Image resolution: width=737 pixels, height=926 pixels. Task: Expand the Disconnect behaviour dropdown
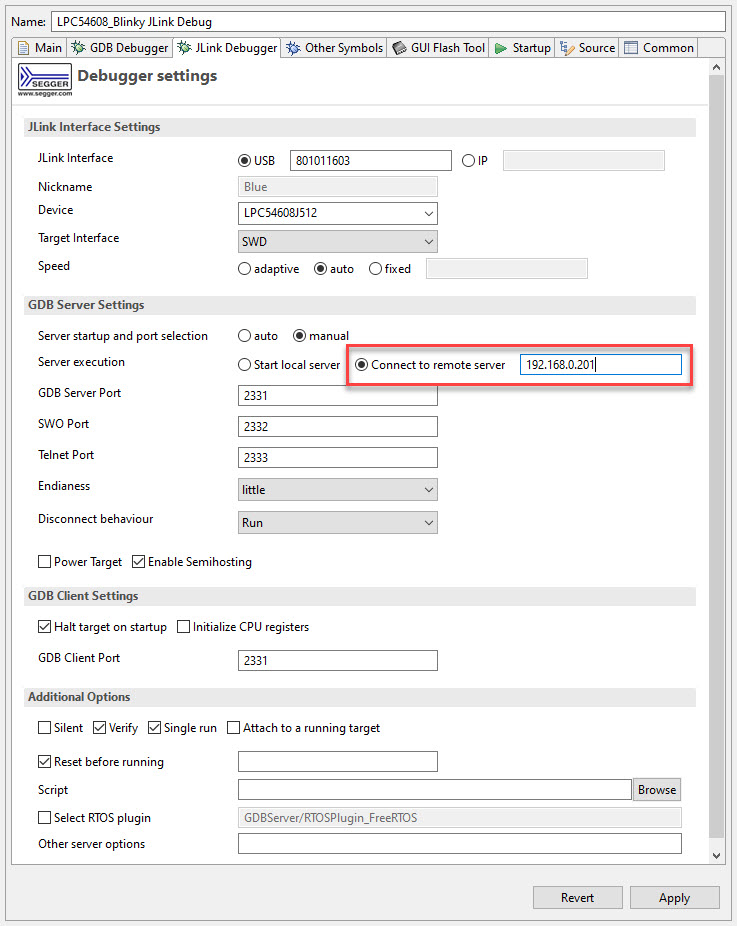pyautogui.click(x=339, y=523)
